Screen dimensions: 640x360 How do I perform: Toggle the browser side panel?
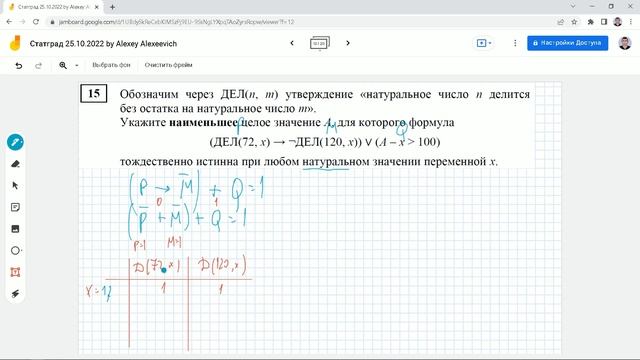pyautogui.click(x=604, y=22)
